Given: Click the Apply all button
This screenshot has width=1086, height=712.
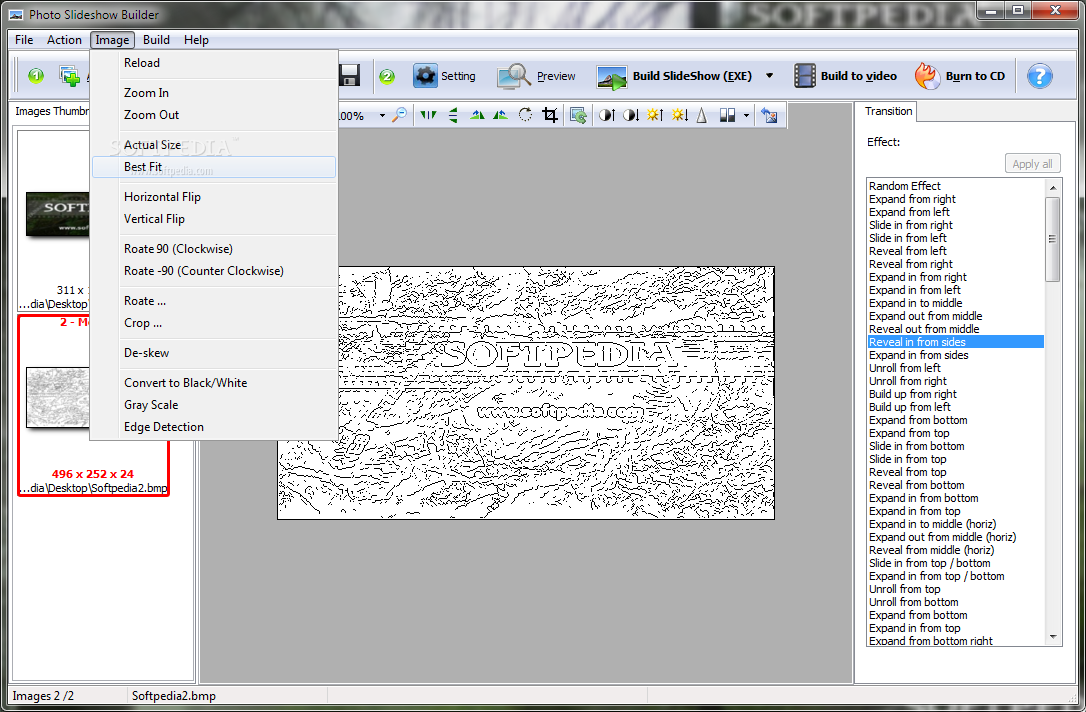Looking at the screenshot, I should [x=1032, y=164].
